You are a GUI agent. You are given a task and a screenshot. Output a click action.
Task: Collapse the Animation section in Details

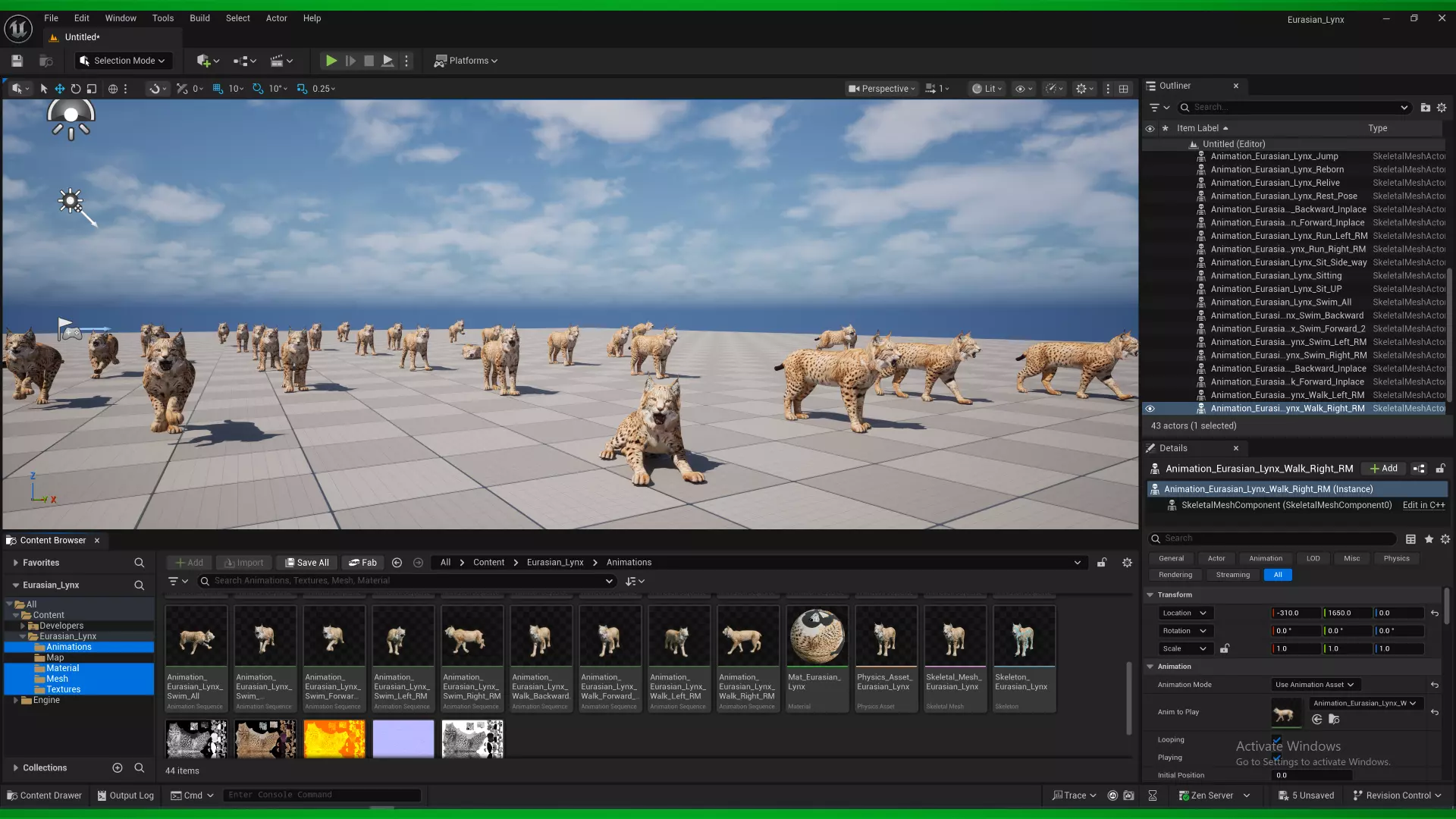pyautogui.click(x=1150, y=667)
